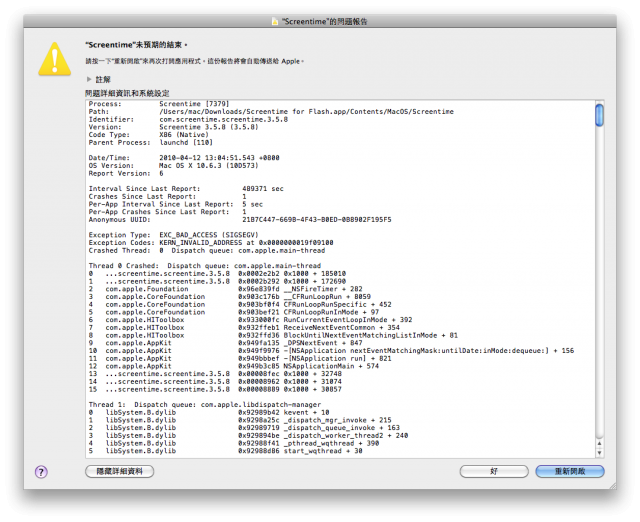
Task: Click the Code Type: X86 (Native) line
Action: (x=149, y=135)
